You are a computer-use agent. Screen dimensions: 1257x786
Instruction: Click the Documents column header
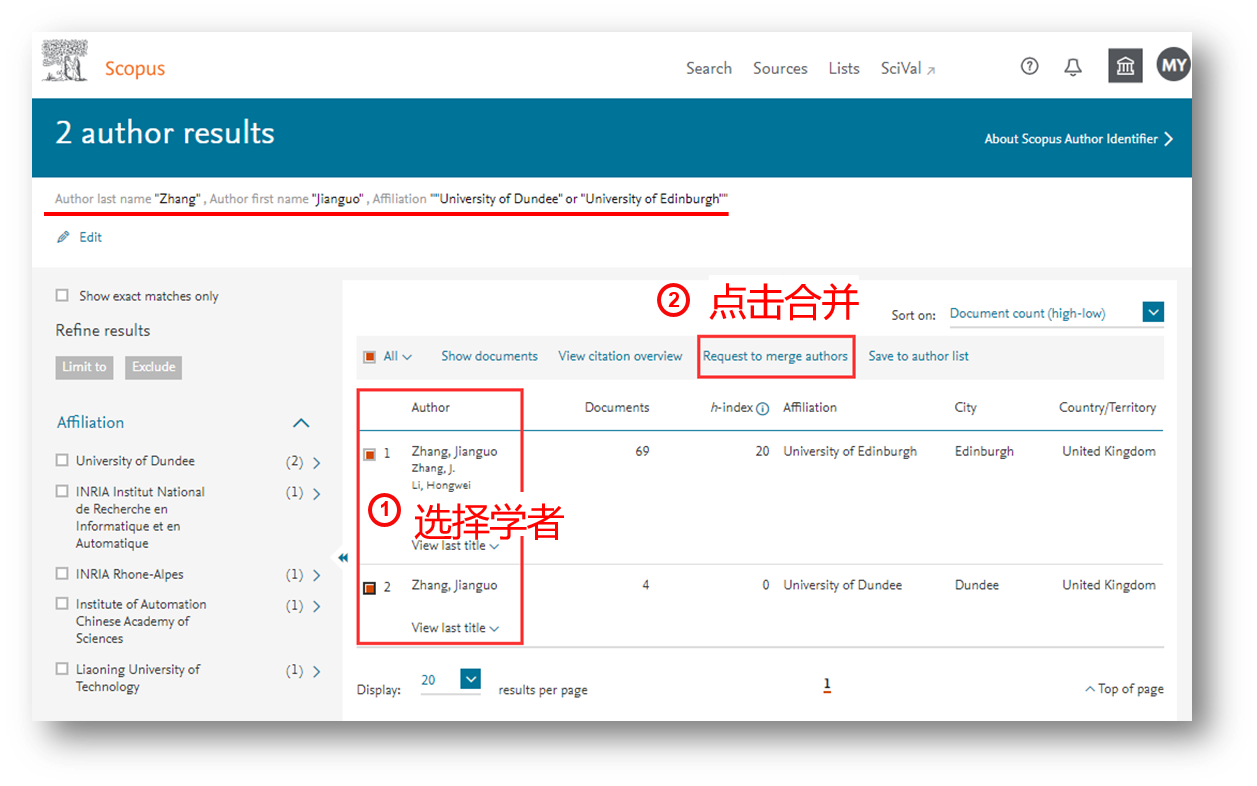617,408
